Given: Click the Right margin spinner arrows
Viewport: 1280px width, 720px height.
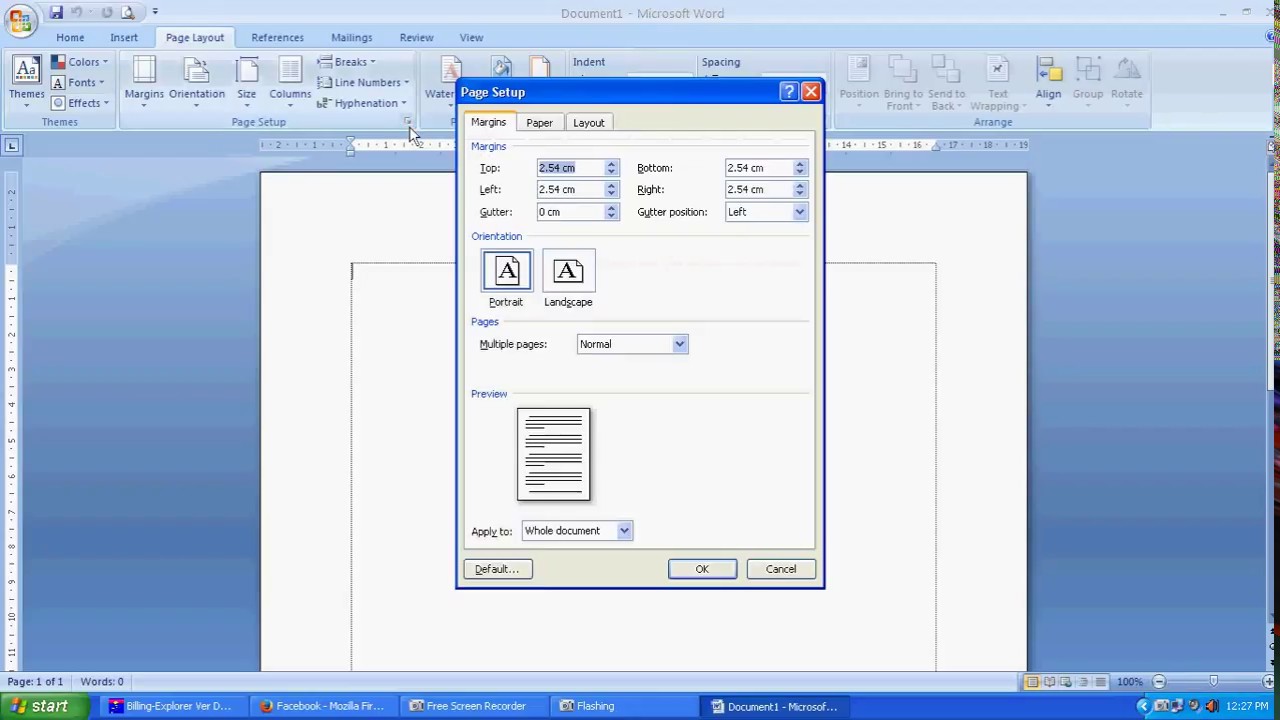Looking at the screenshot, I should 800,190.
